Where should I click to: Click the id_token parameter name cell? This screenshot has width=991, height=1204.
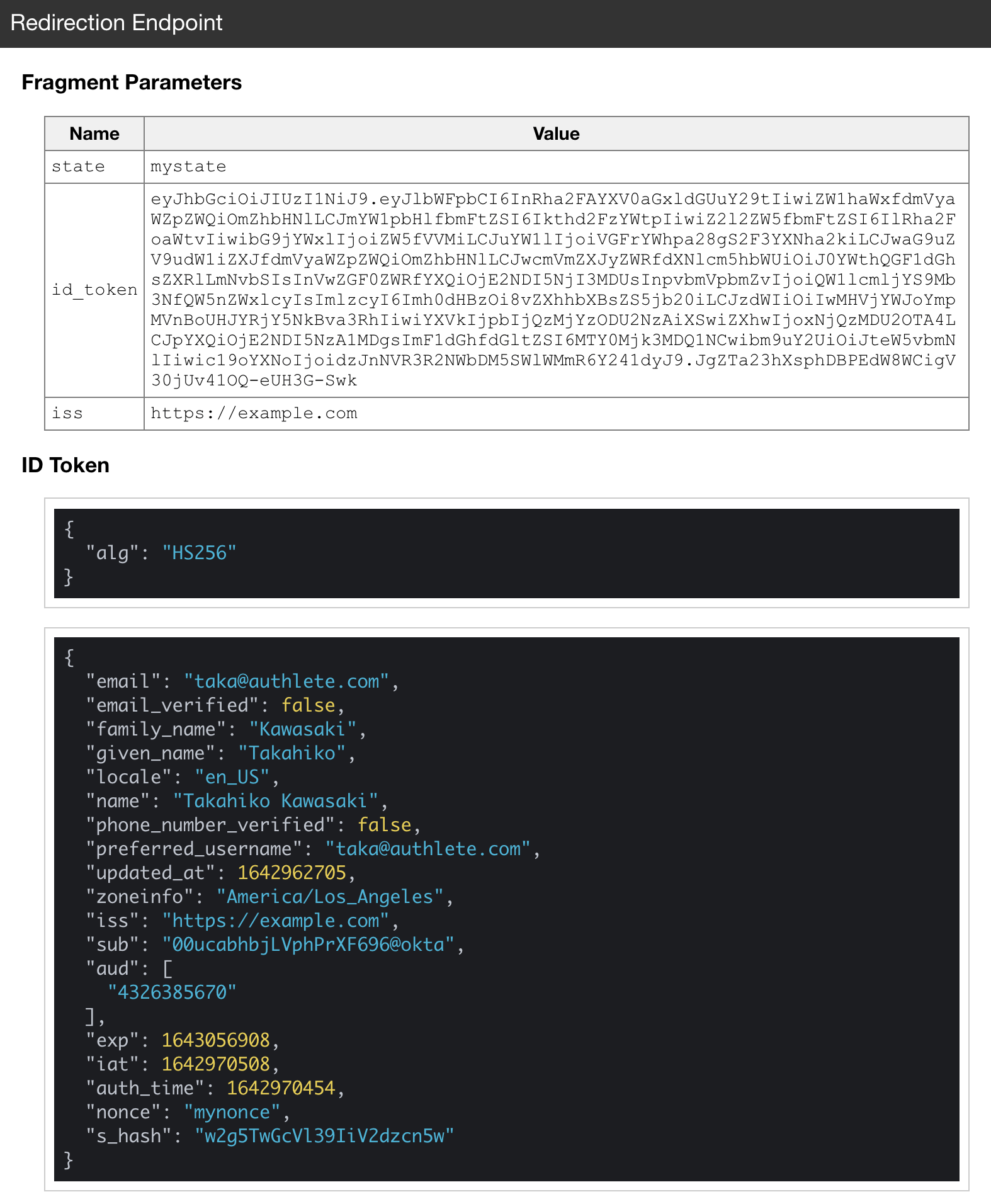tap(94, 290)
